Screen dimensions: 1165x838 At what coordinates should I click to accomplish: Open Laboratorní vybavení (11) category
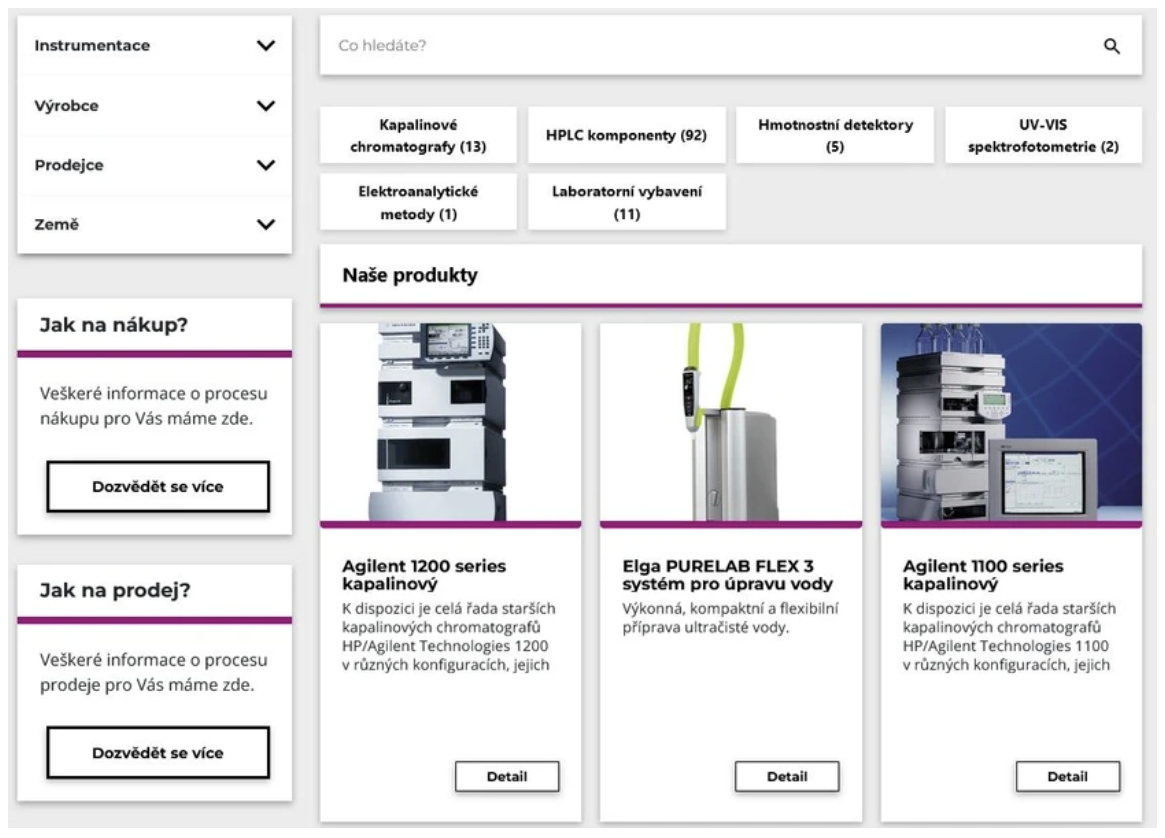[x=626, y=202]
